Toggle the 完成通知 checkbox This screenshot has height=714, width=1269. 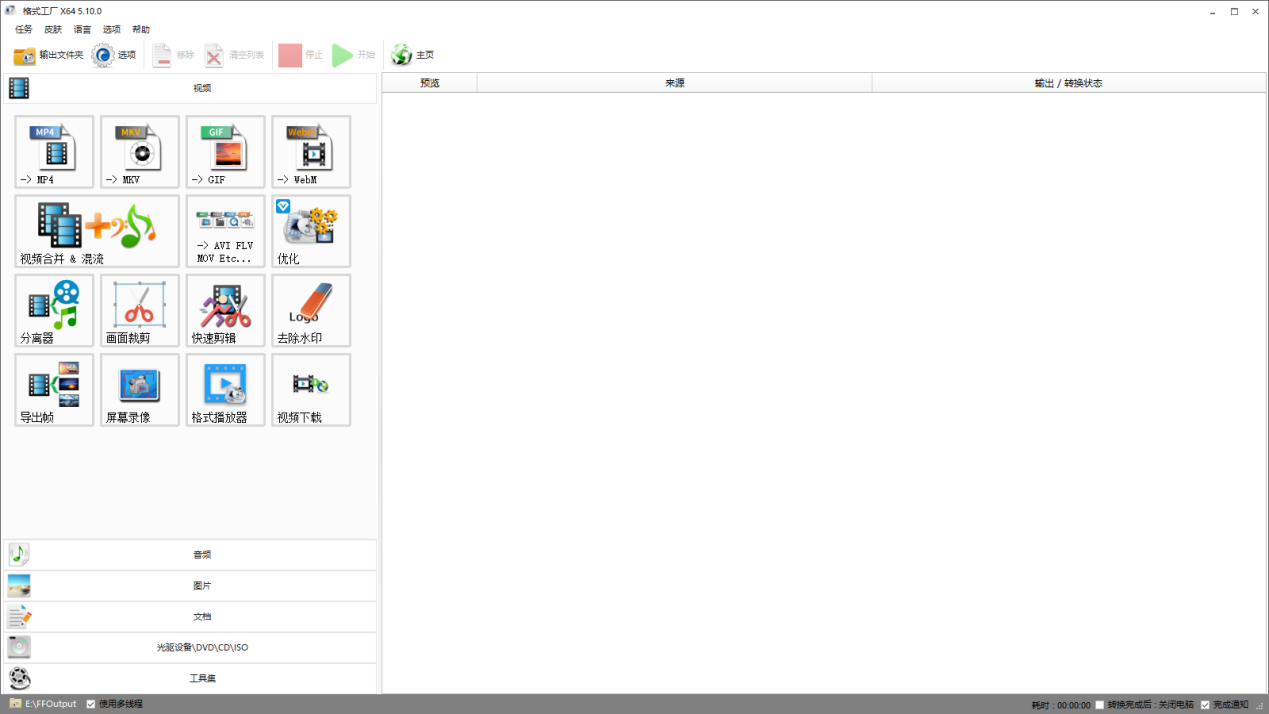(x=1205, y=705)
